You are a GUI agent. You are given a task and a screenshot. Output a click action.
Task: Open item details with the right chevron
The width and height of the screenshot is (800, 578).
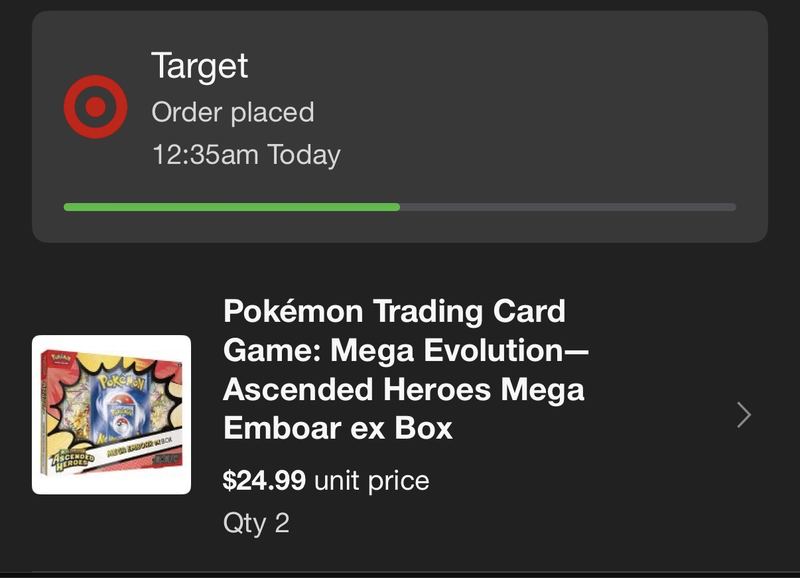tap(744, 415)
